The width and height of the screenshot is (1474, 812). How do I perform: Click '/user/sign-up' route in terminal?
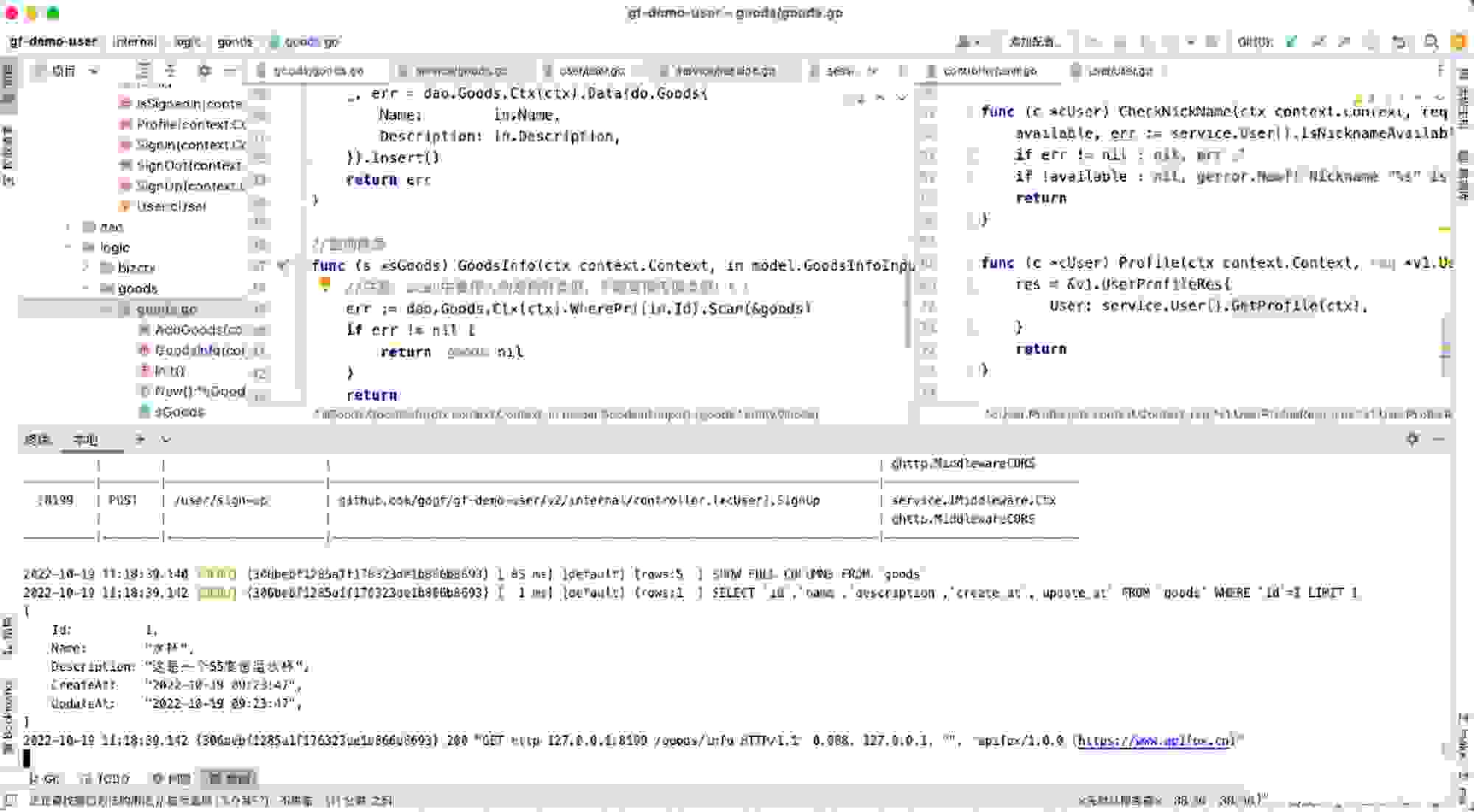(220, 500)
